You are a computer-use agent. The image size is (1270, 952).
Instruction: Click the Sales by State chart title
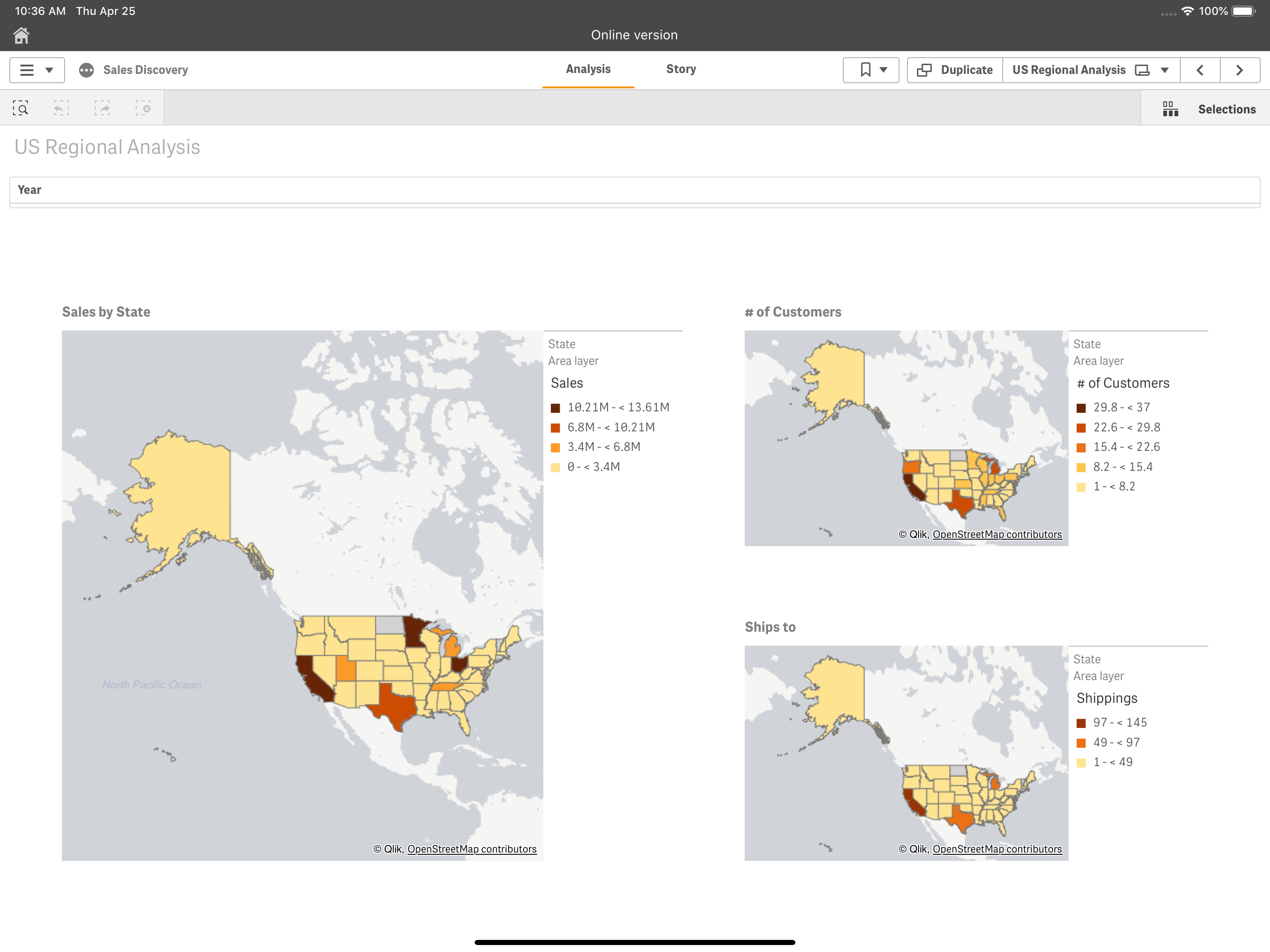pos(106,312)
